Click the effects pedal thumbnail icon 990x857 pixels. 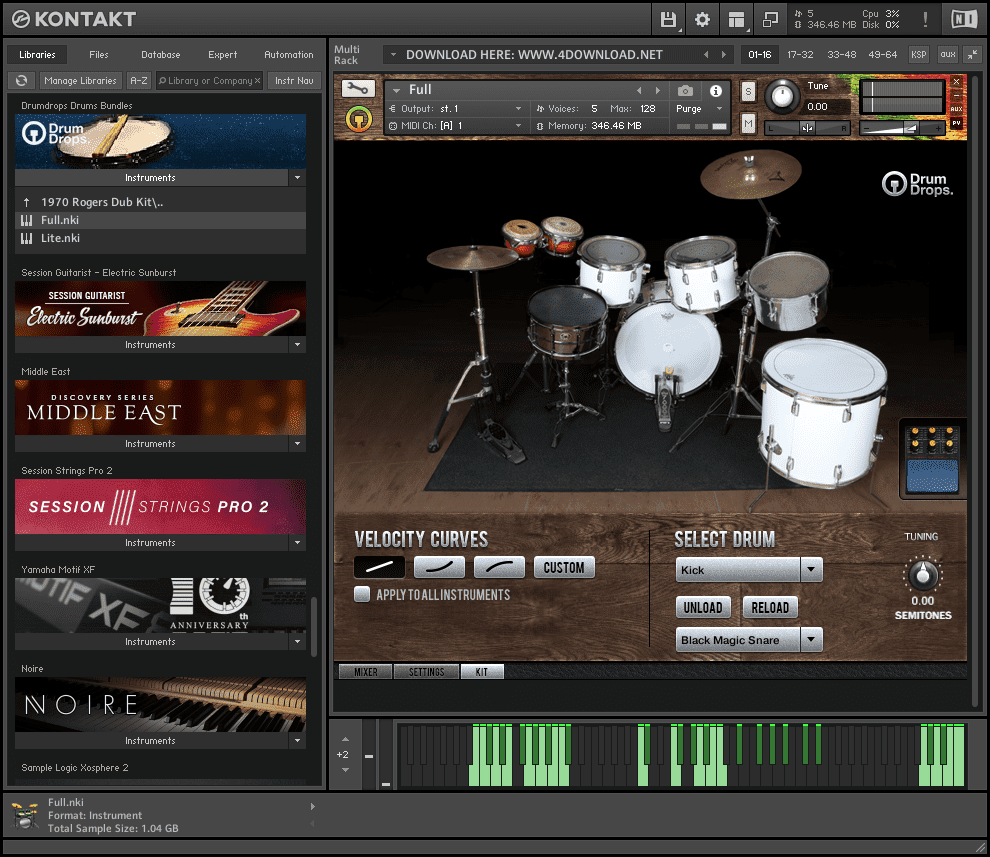pos(932,459)
